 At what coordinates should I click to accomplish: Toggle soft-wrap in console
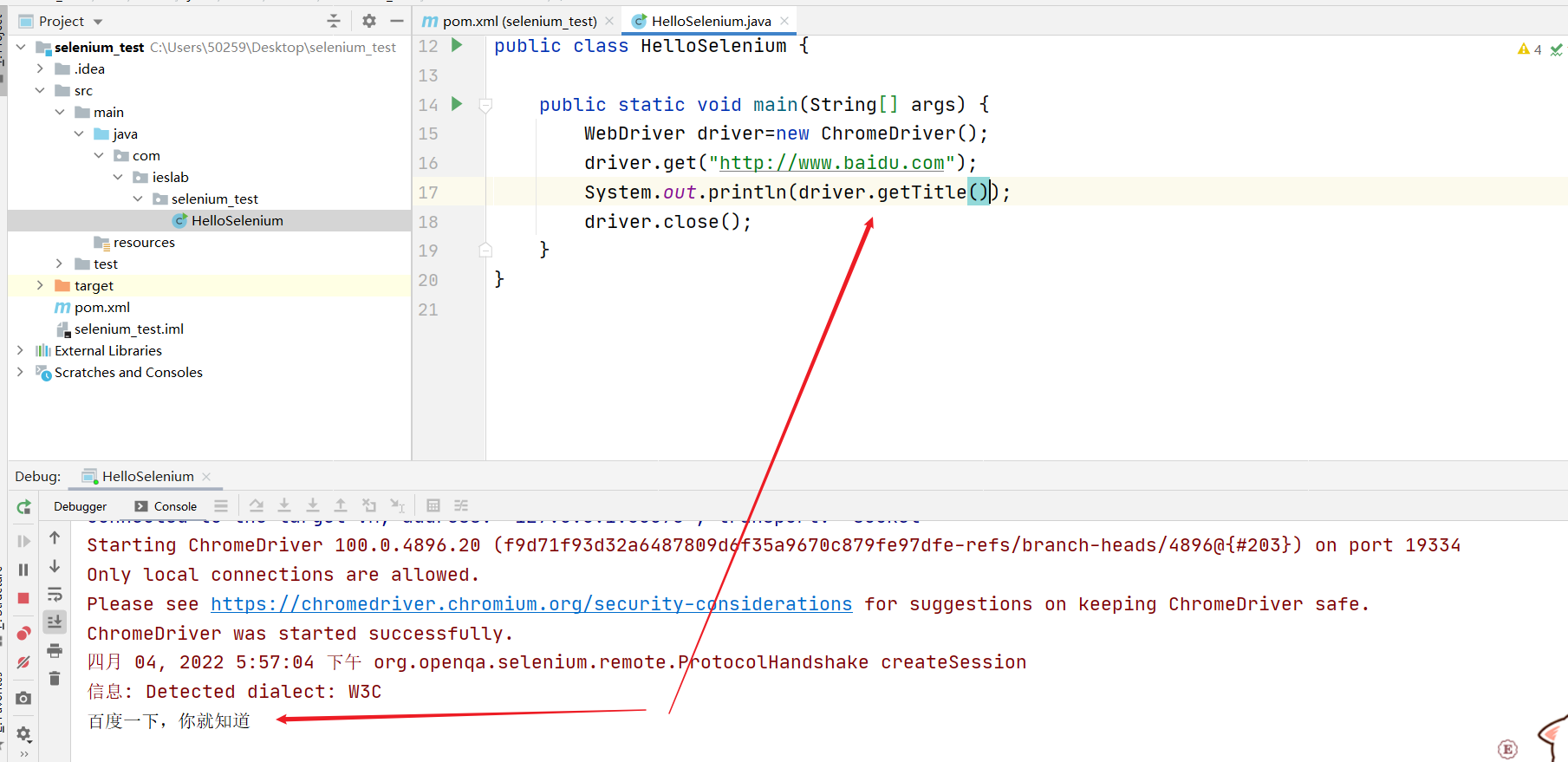pyautogui.click(x=55, y=595)
